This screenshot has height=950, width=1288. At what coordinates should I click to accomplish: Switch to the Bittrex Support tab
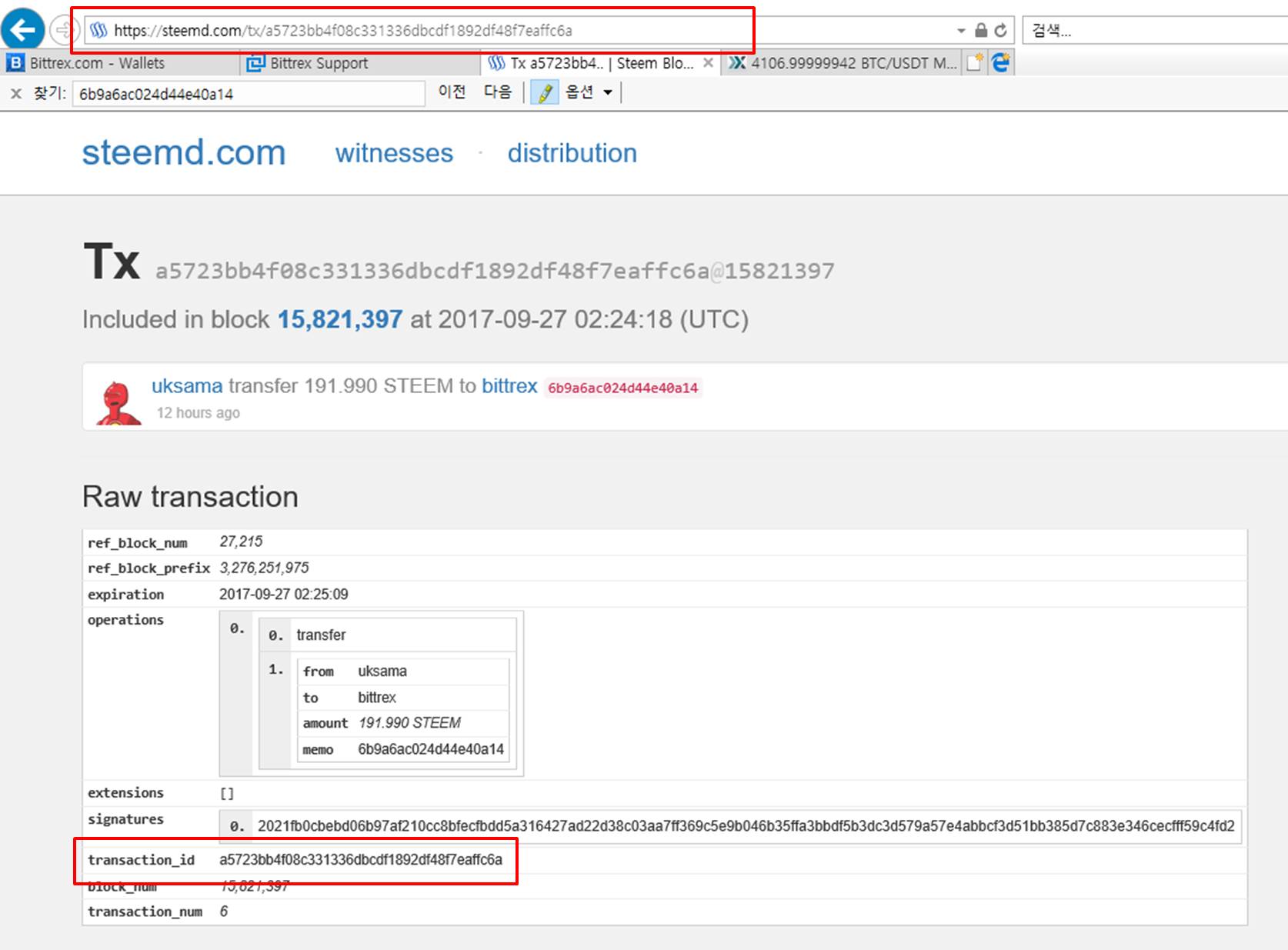(x=360, y=63)
